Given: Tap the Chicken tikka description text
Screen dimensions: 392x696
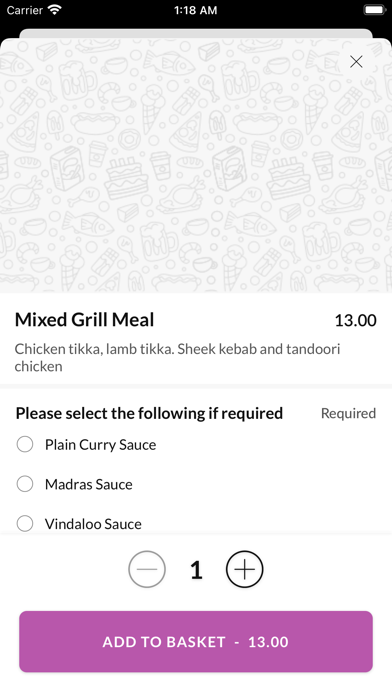Looking at the screenshot, I should tap(177, 357).
